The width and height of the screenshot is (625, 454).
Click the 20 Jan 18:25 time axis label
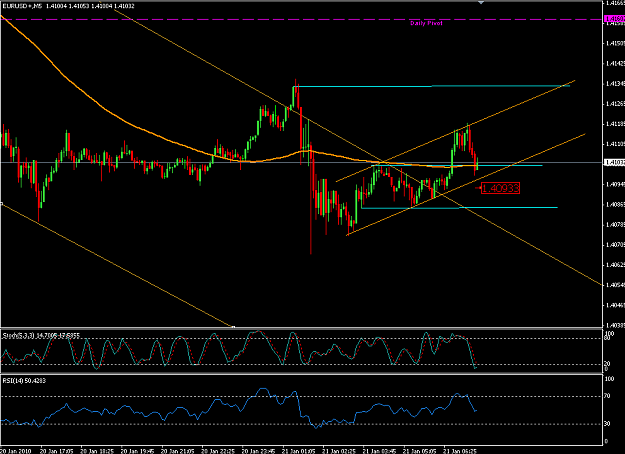tap(97, 451)
